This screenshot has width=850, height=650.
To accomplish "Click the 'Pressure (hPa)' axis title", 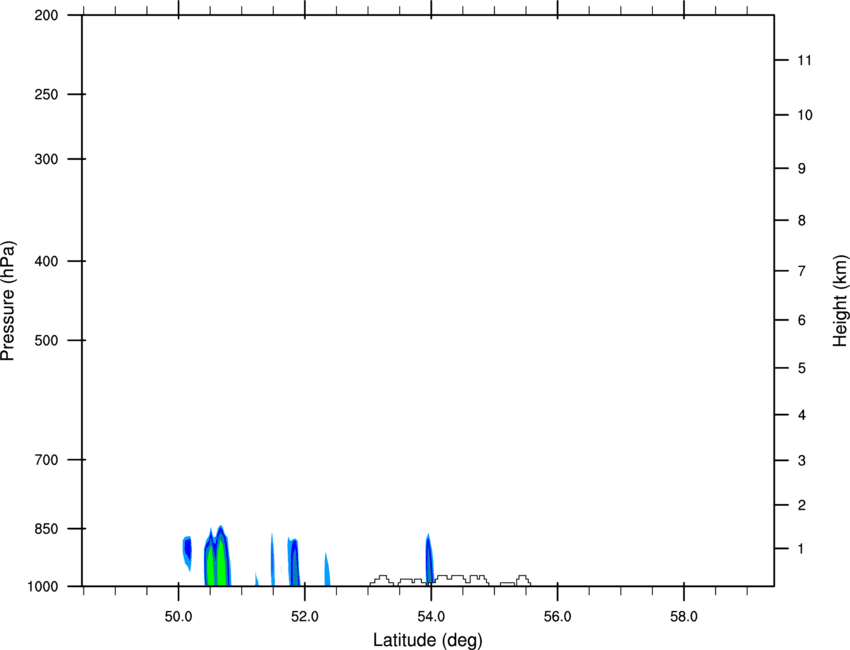I will [8, 301].
